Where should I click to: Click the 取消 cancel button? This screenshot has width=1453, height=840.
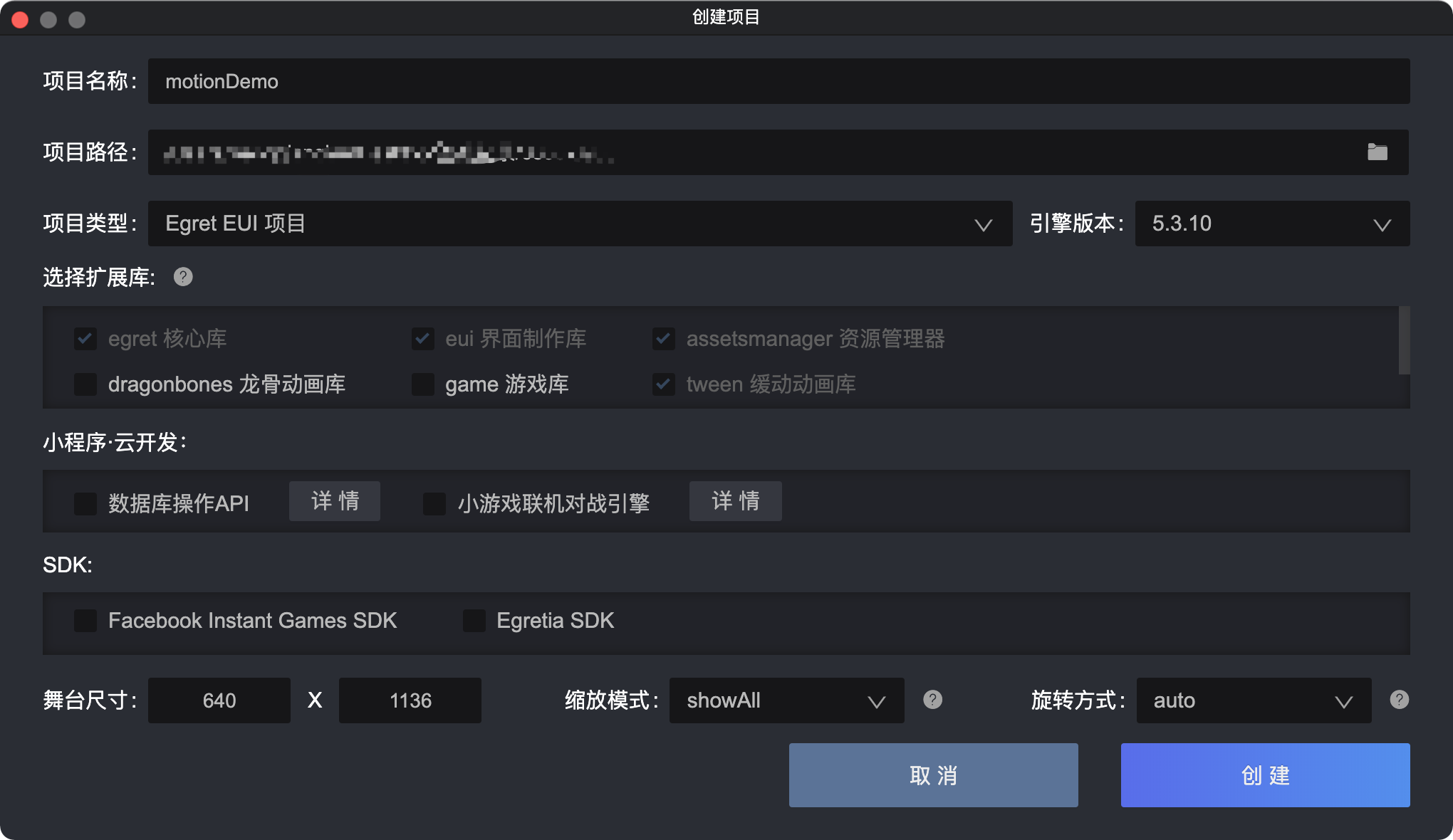click(933, 775)
